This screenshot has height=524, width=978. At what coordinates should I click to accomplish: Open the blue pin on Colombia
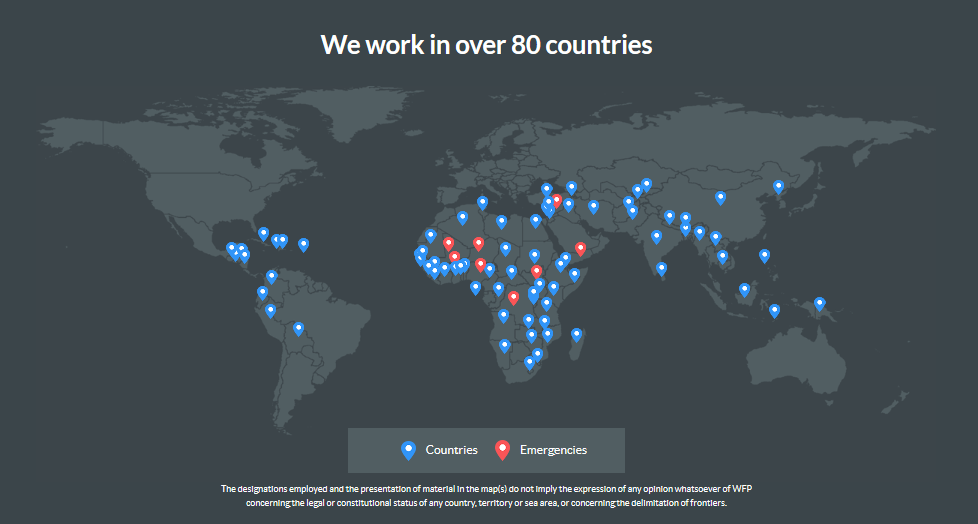coord(271,277)
